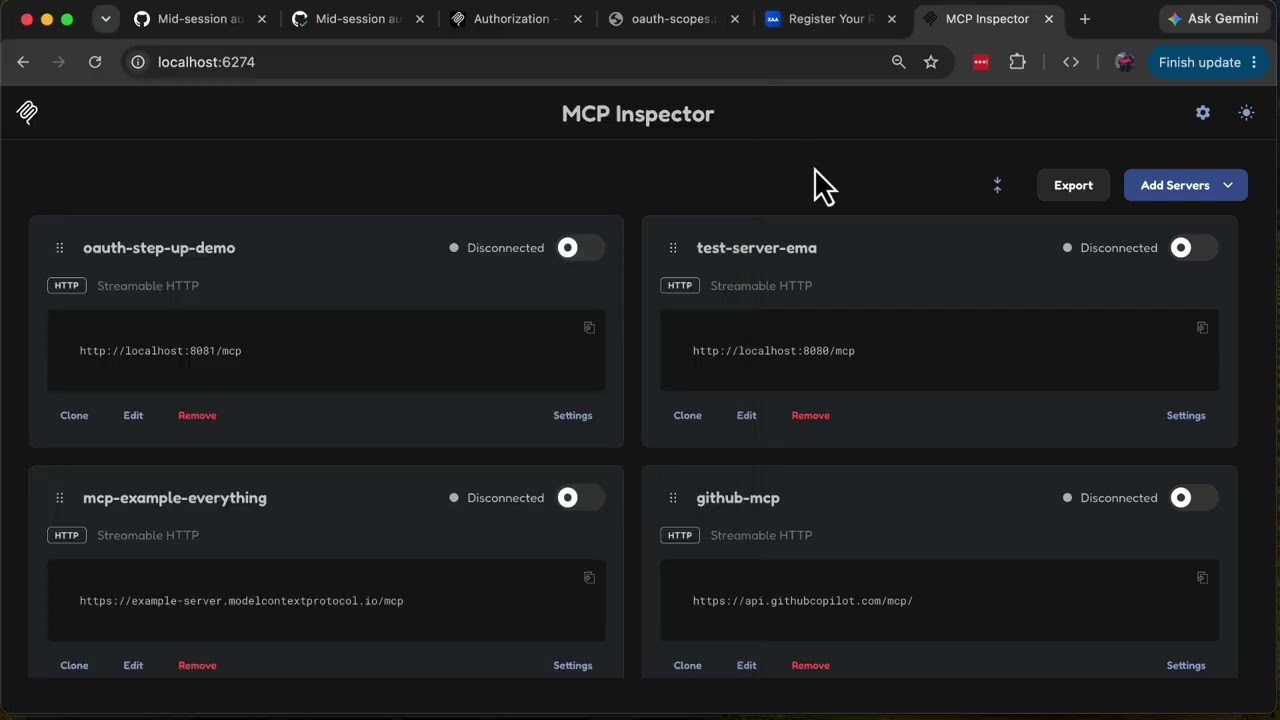Copy test-server-ema URL with copy icon

pyautogui.click(x=1202, y=328)
